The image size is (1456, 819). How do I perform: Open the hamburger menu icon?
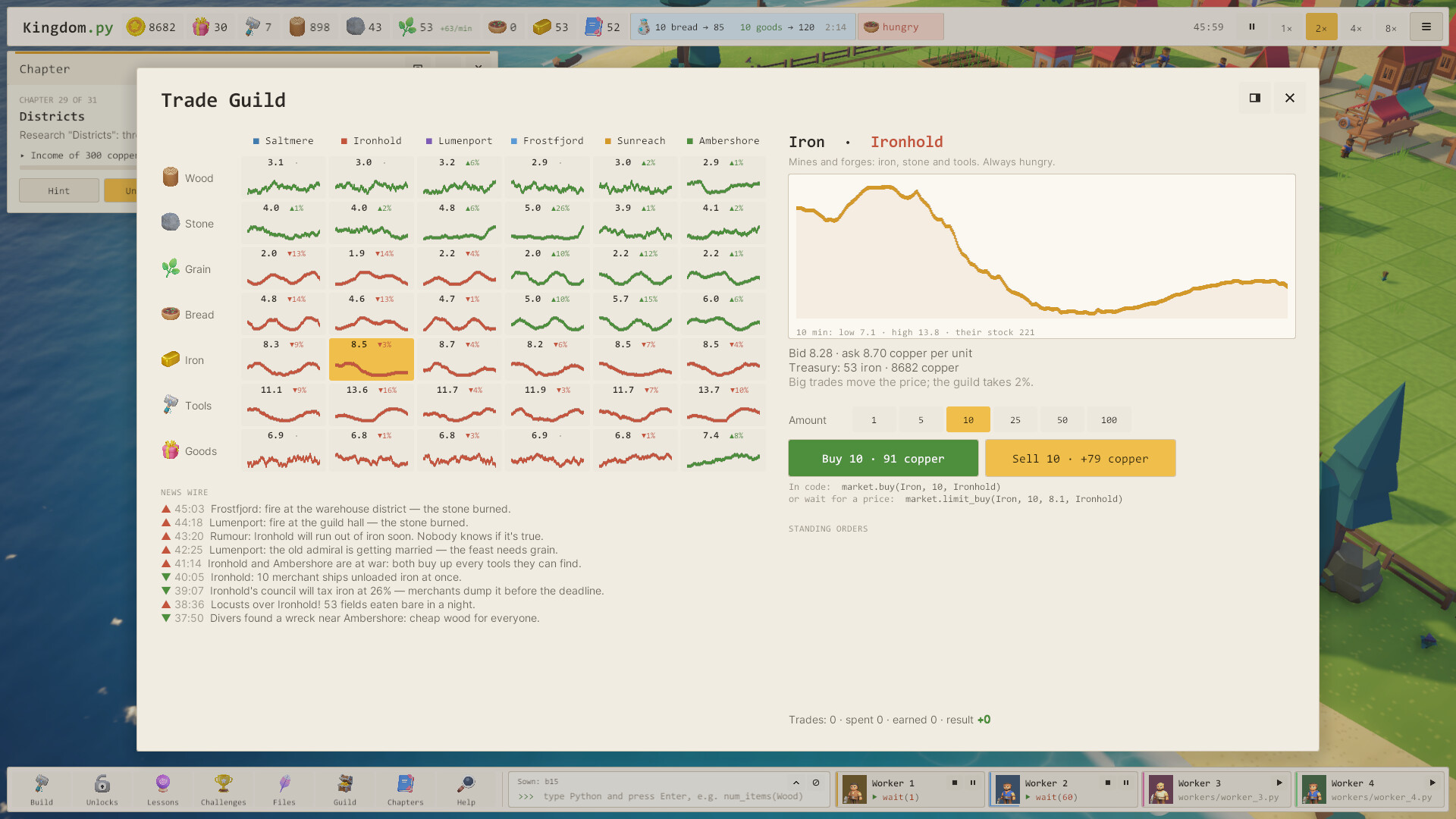(x=1426, y=27)
